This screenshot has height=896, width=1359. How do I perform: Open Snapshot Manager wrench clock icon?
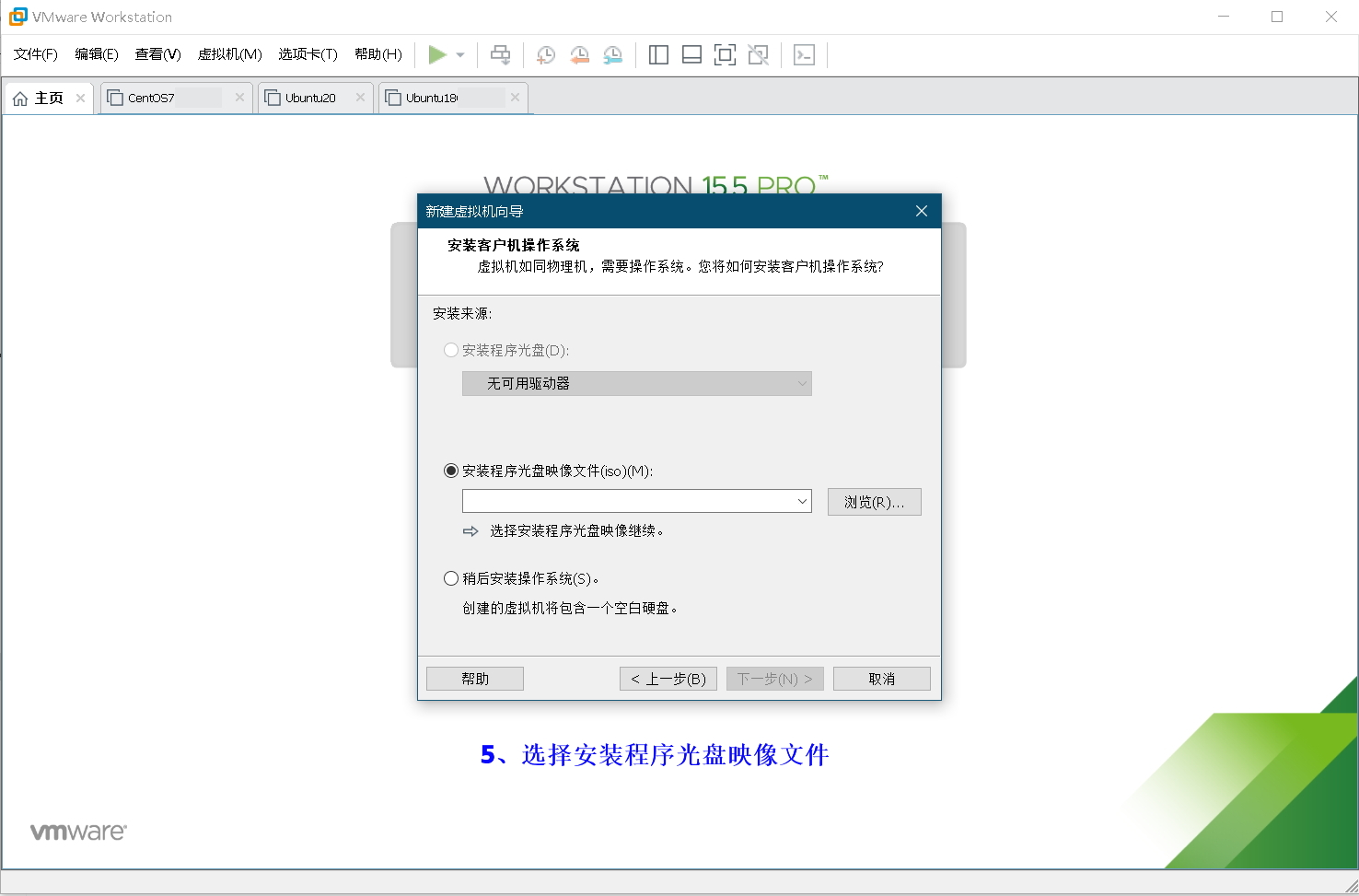[x=612, y=55]
